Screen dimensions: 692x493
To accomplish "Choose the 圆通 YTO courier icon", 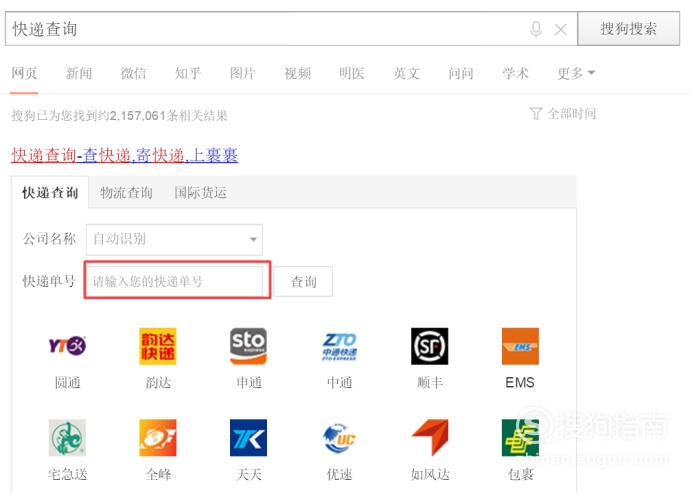I will click(x=67, y=346).
